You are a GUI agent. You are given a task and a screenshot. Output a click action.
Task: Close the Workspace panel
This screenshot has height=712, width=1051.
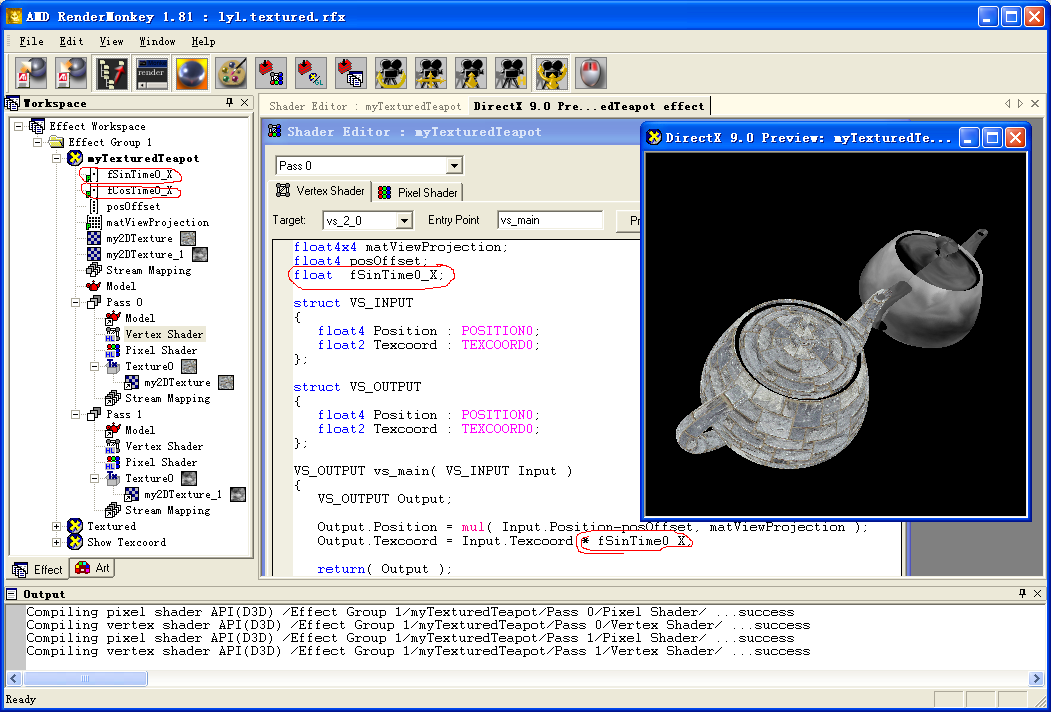(x=245, y=103)
